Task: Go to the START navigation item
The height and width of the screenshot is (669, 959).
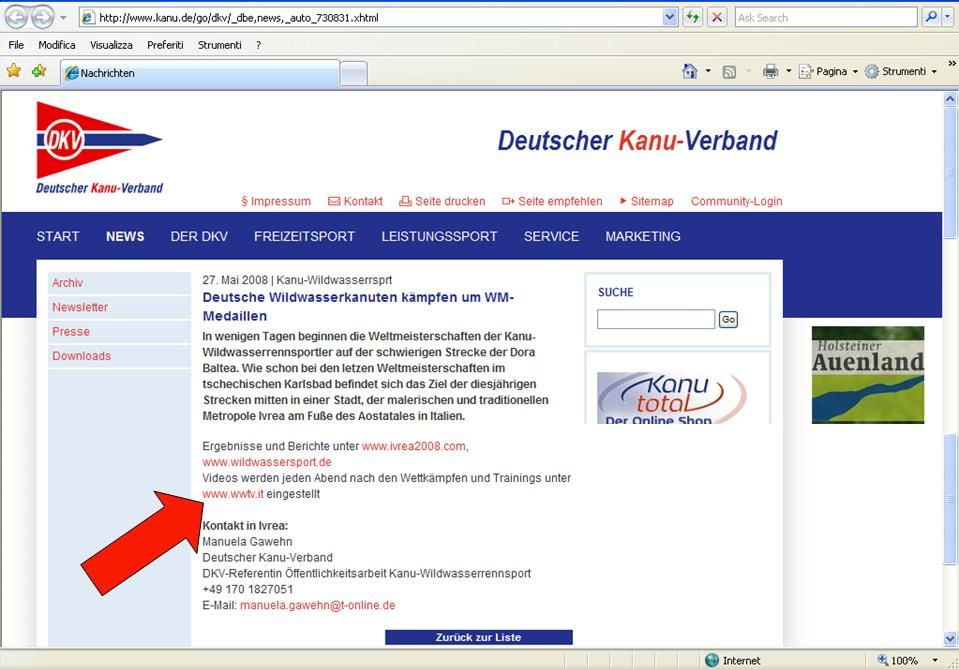Action: [x=57, y=237]
